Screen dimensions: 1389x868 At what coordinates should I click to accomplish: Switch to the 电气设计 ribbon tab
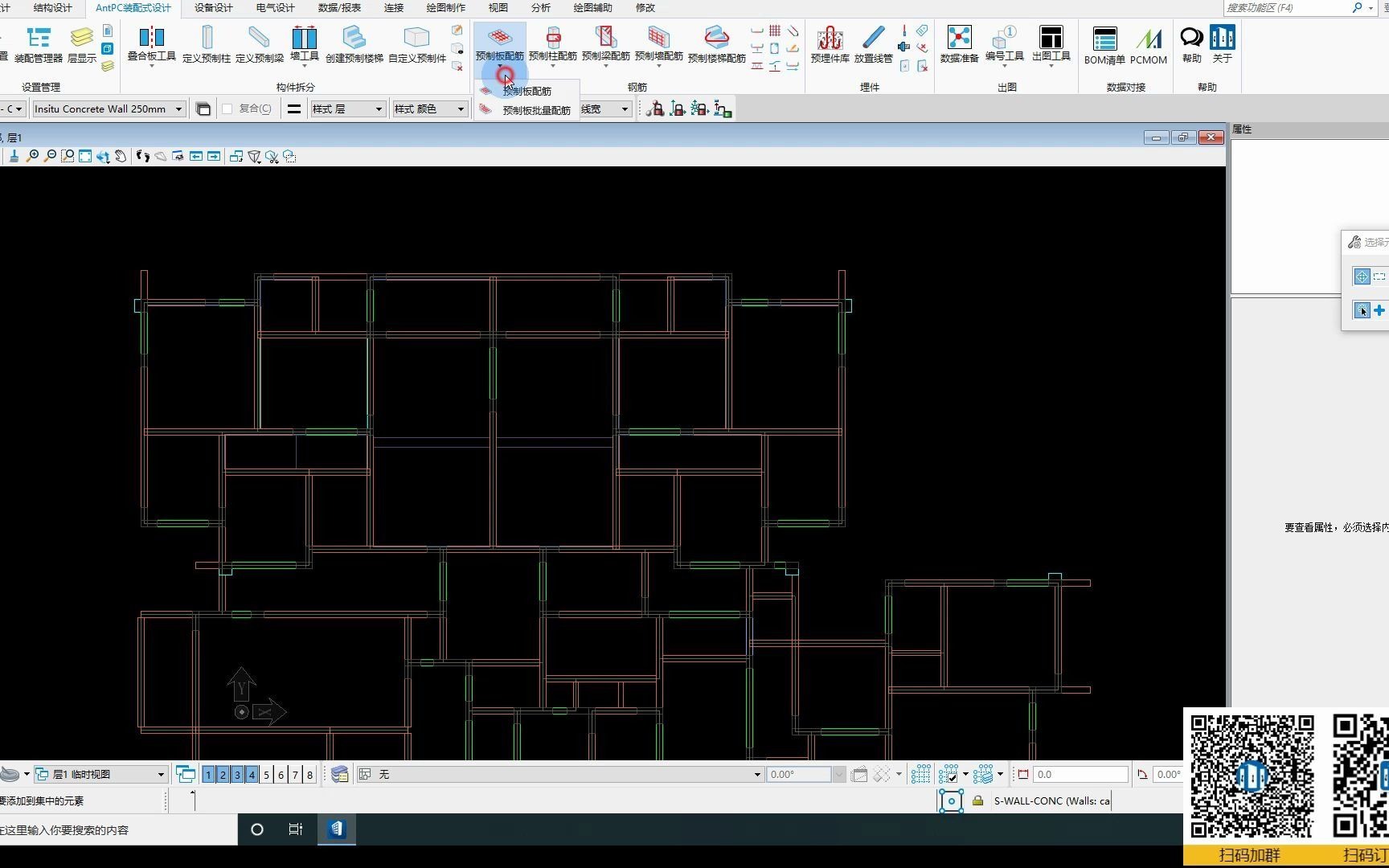[276, 7]
